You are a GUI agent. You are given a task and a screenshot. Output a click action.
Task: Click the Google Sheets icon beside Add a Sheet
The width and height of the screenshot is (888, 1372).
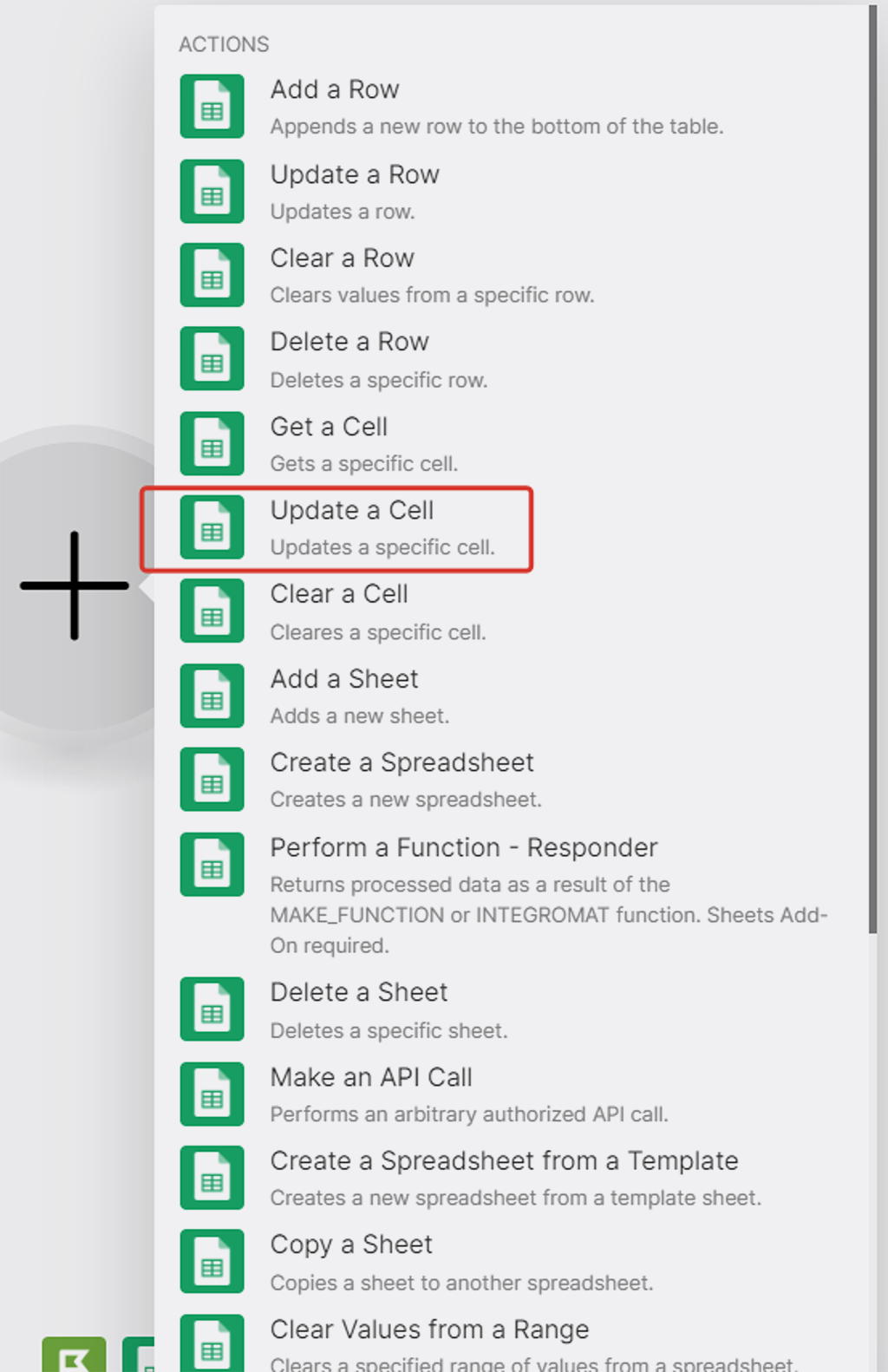pos(212,696)
